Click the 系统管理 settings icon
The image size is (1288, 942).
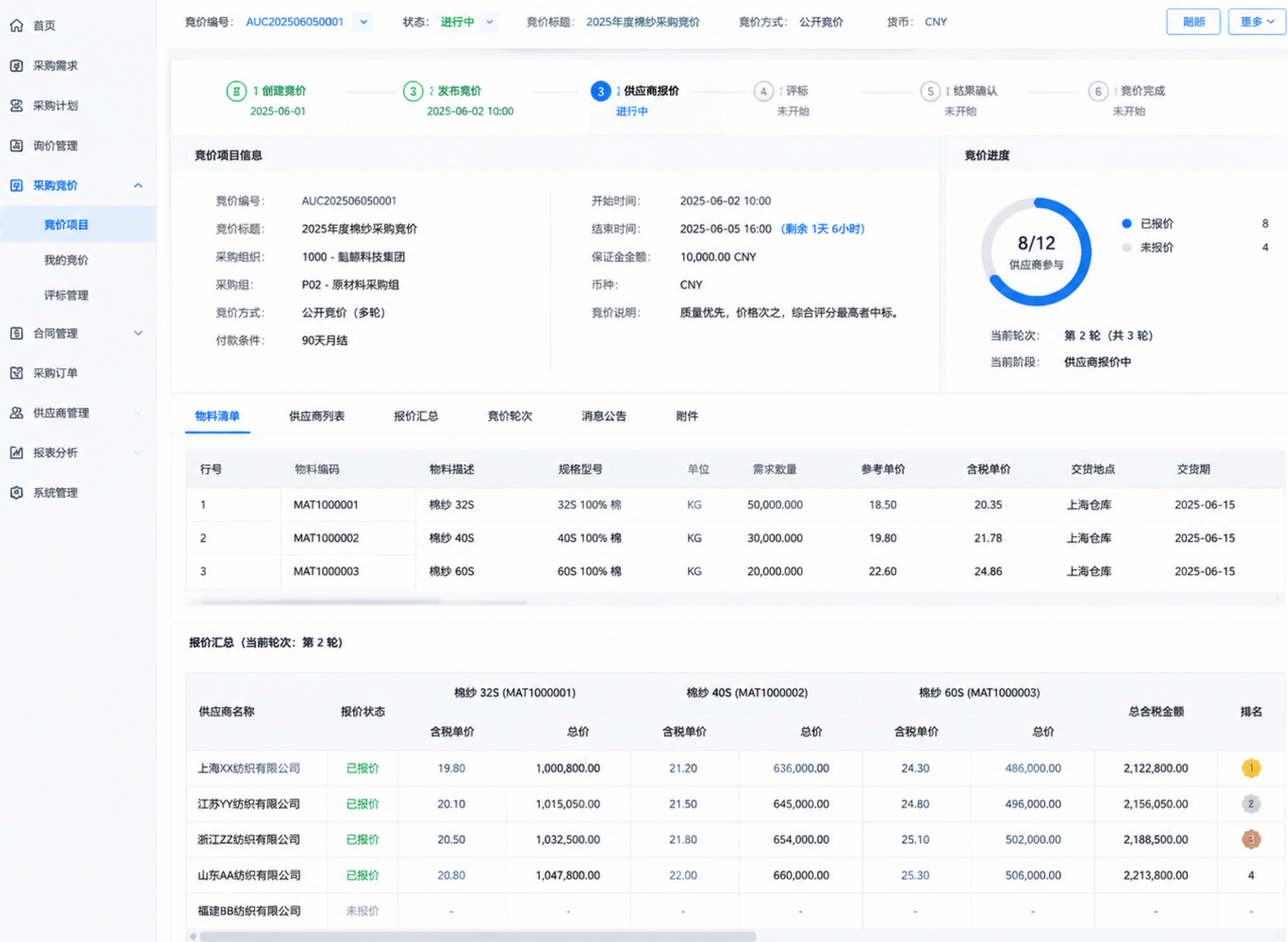coord(17,493)
